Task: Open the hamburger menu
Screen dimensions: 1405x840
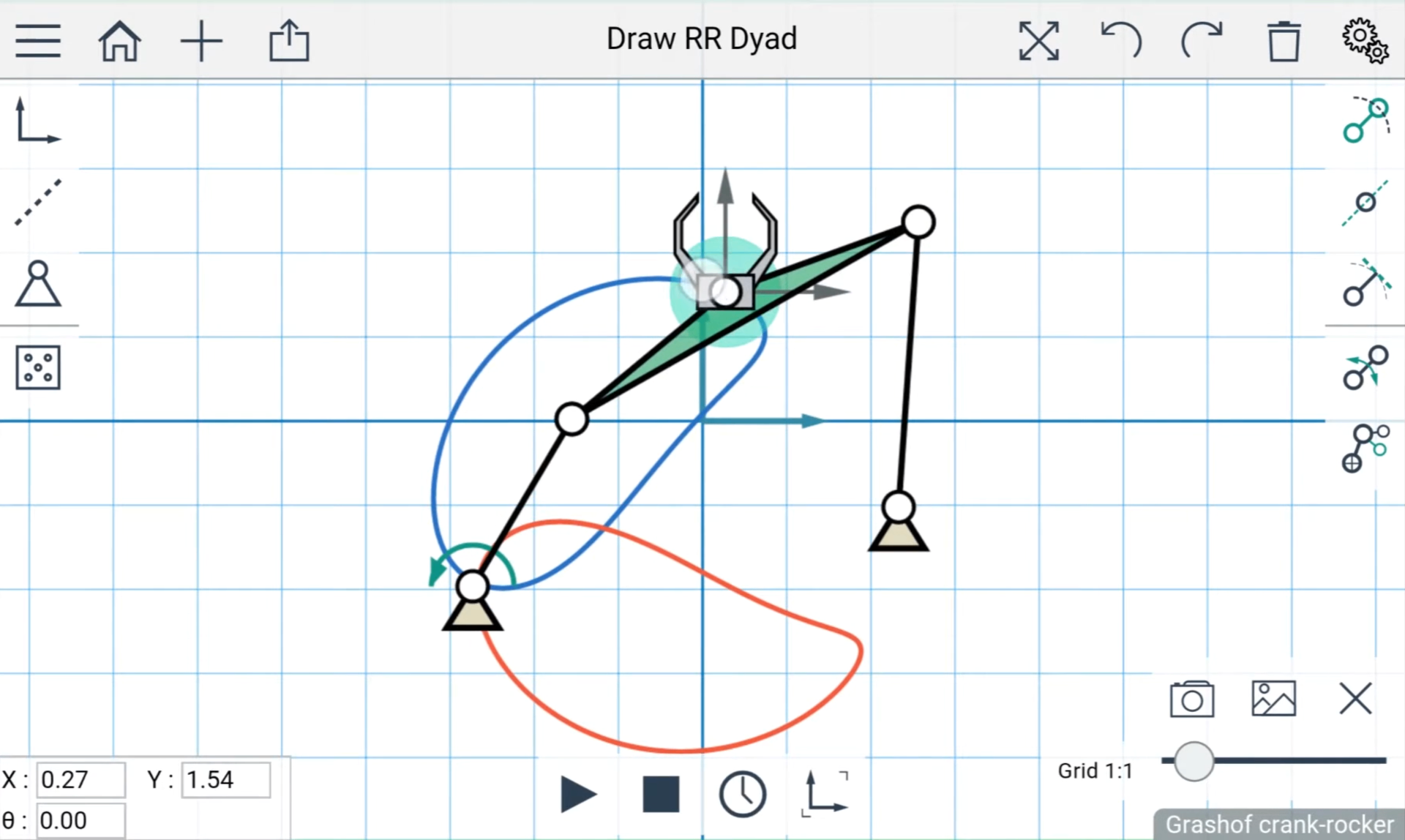Action: [x=38, y=40]
